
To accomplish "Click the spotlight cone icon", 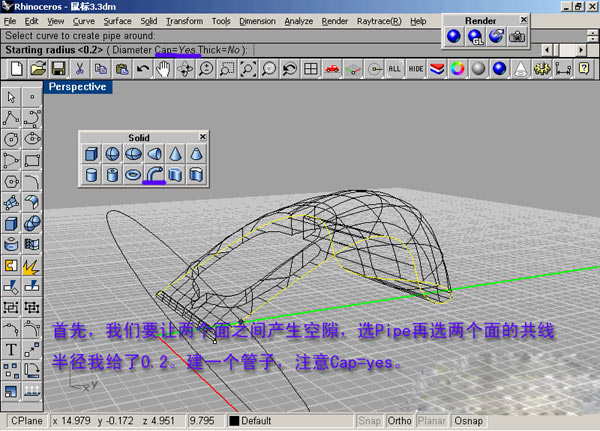I will 520,69.
